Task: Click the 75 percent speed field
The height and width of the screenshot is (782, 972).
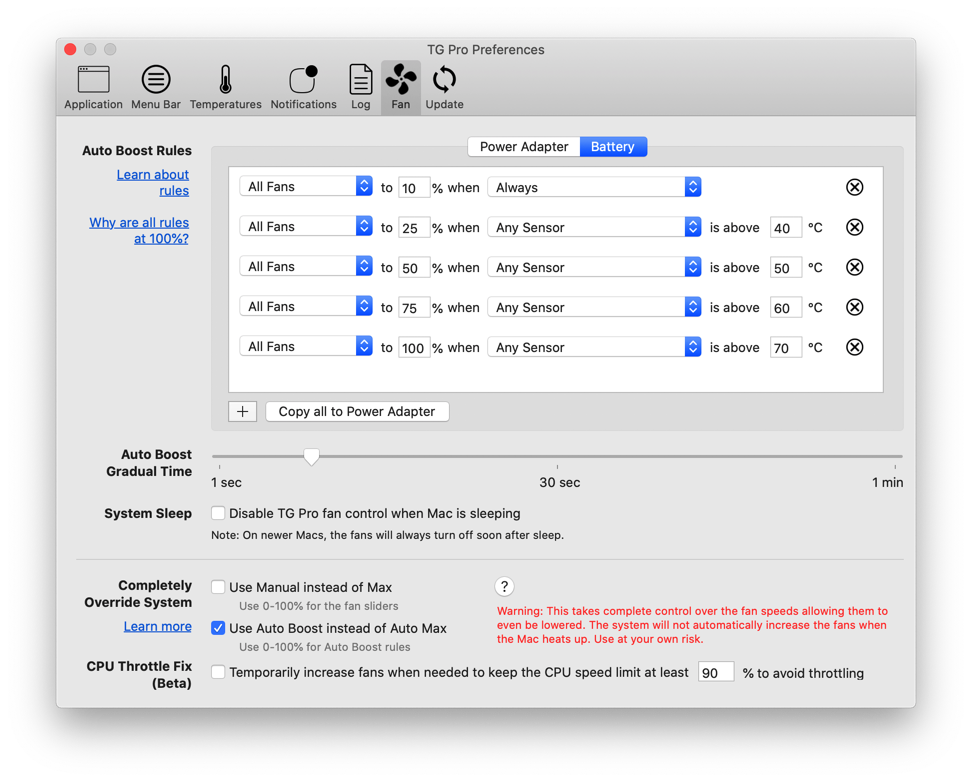Action: 413,308
